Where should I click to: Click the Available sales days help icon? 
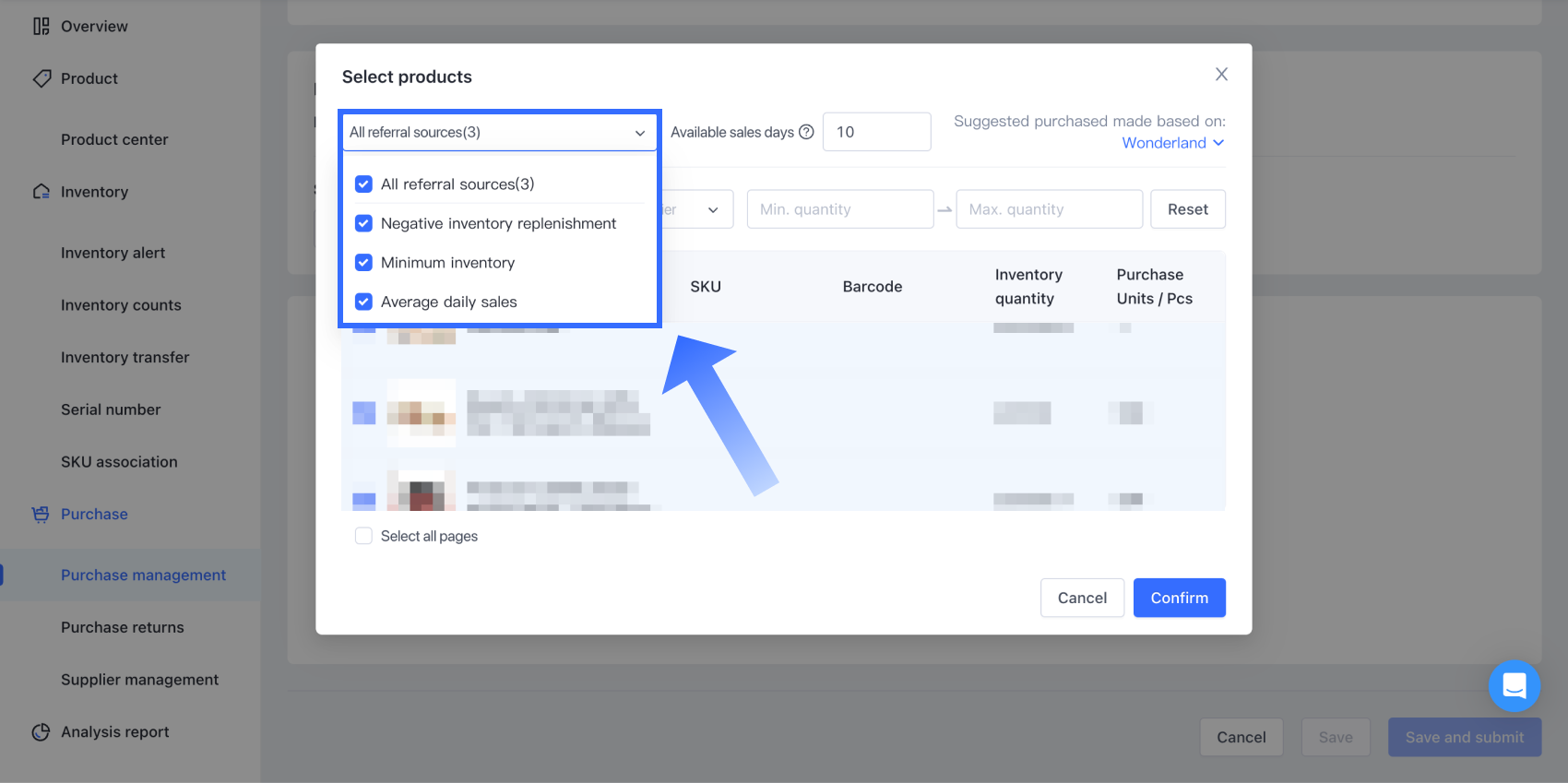pyautogui.click(x=806, y=132)
